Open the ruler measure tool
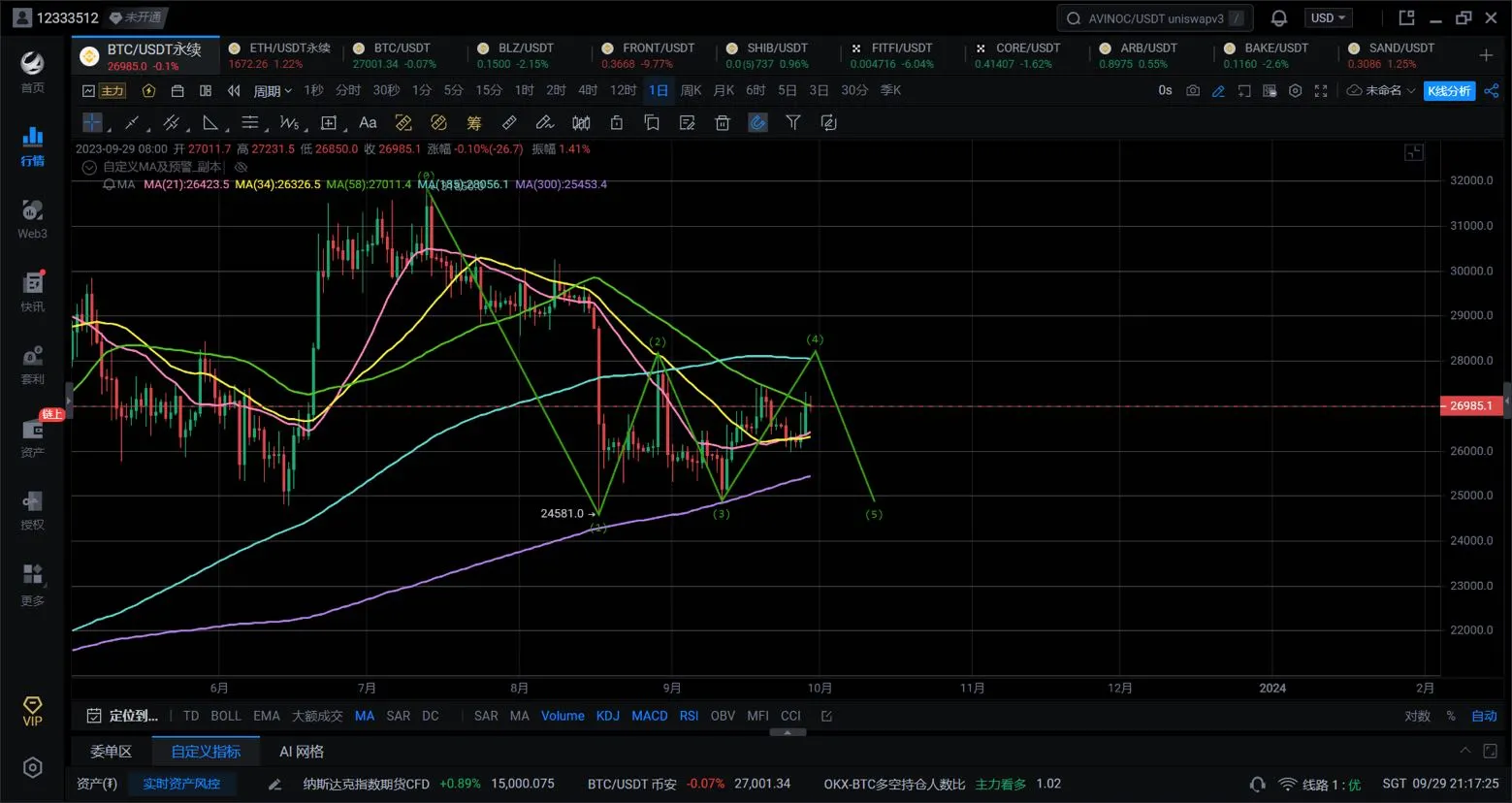Viewport: 1512px width, 803px height. click(509, 122)
